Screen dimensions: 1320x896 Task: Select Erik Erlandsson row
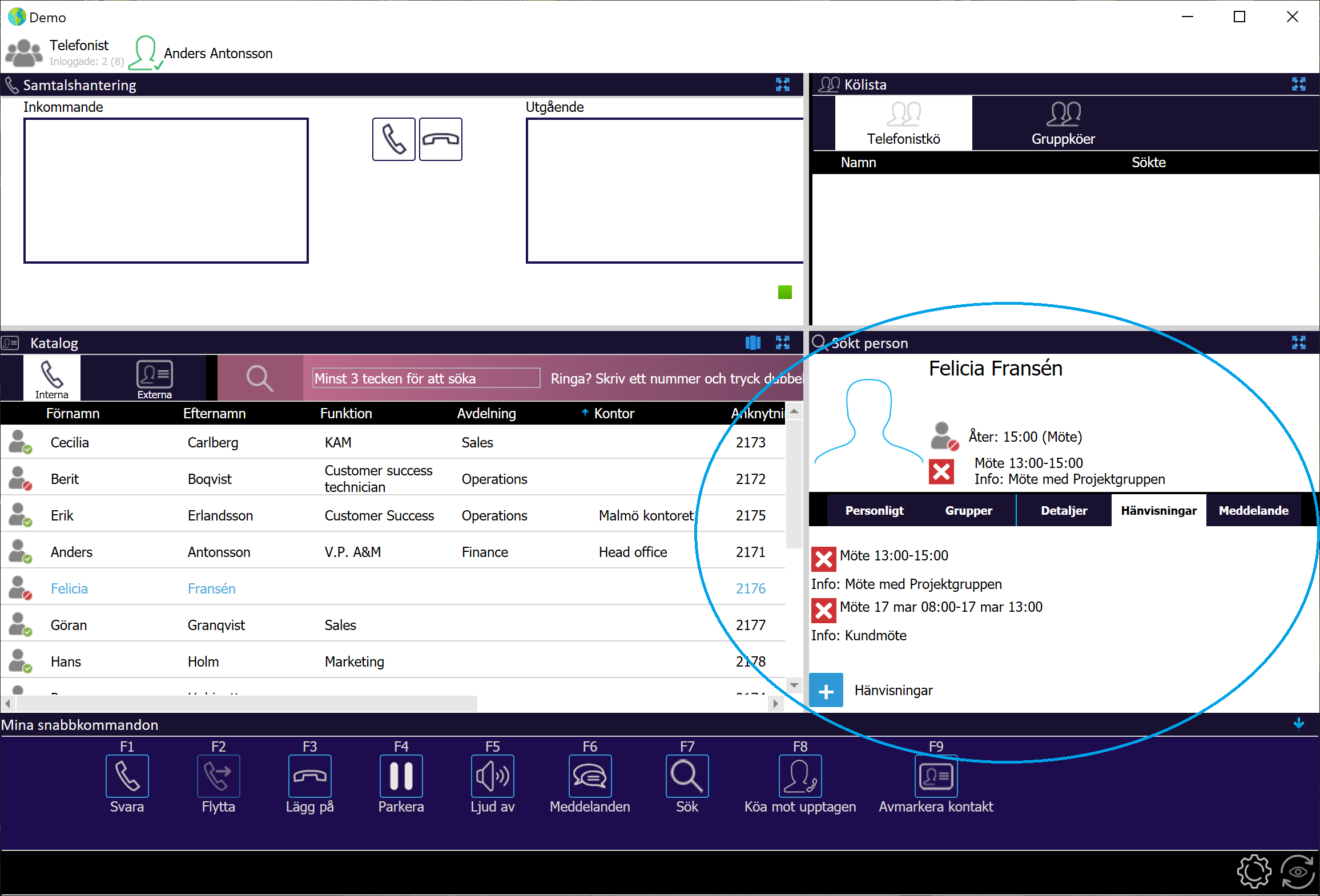[x=393, y=515]
